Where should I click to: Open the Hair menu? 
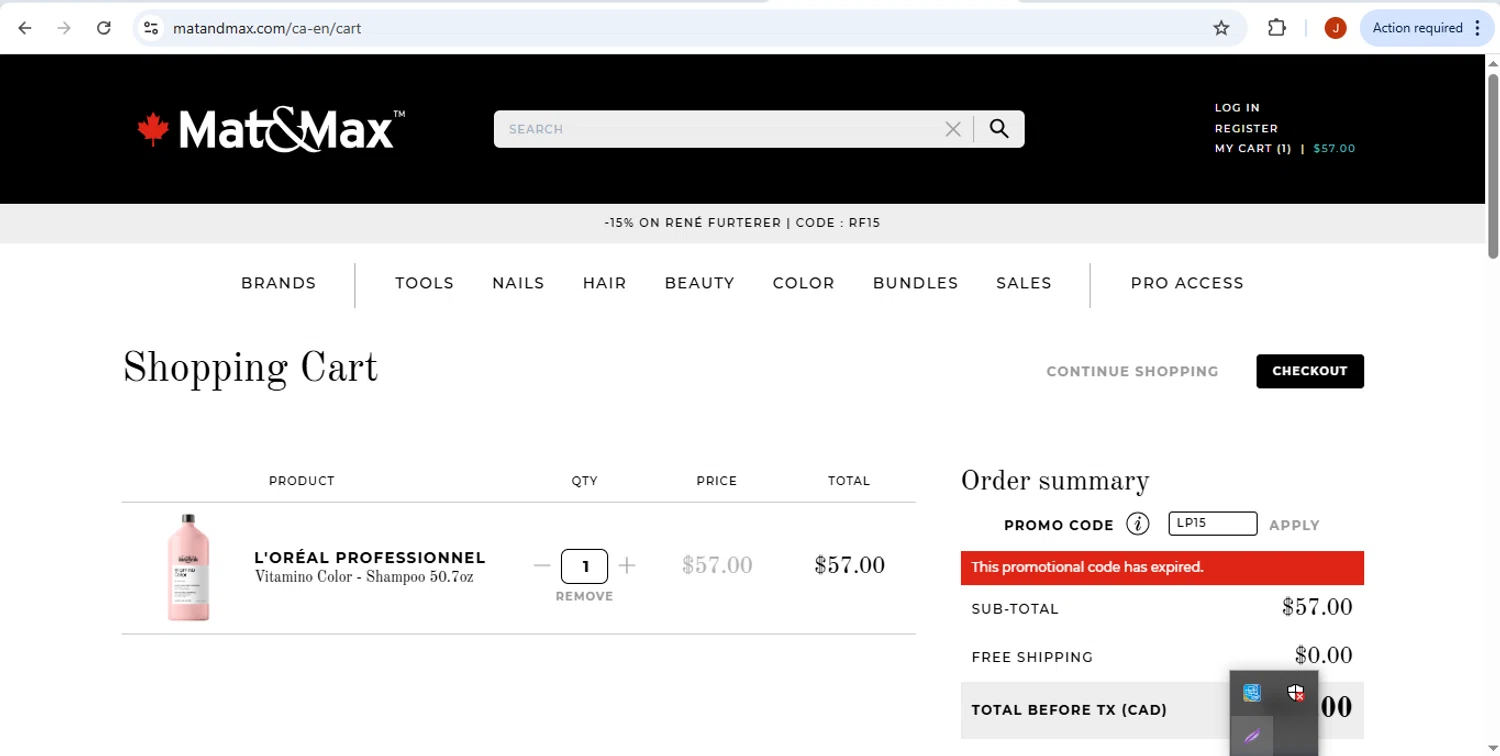(x=604, y=283)
